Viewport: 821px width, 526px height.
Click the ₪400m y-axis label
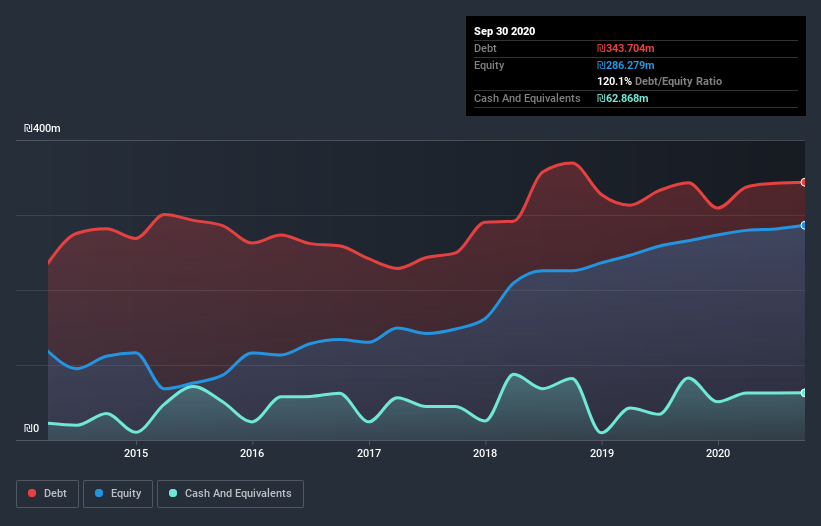42,128
